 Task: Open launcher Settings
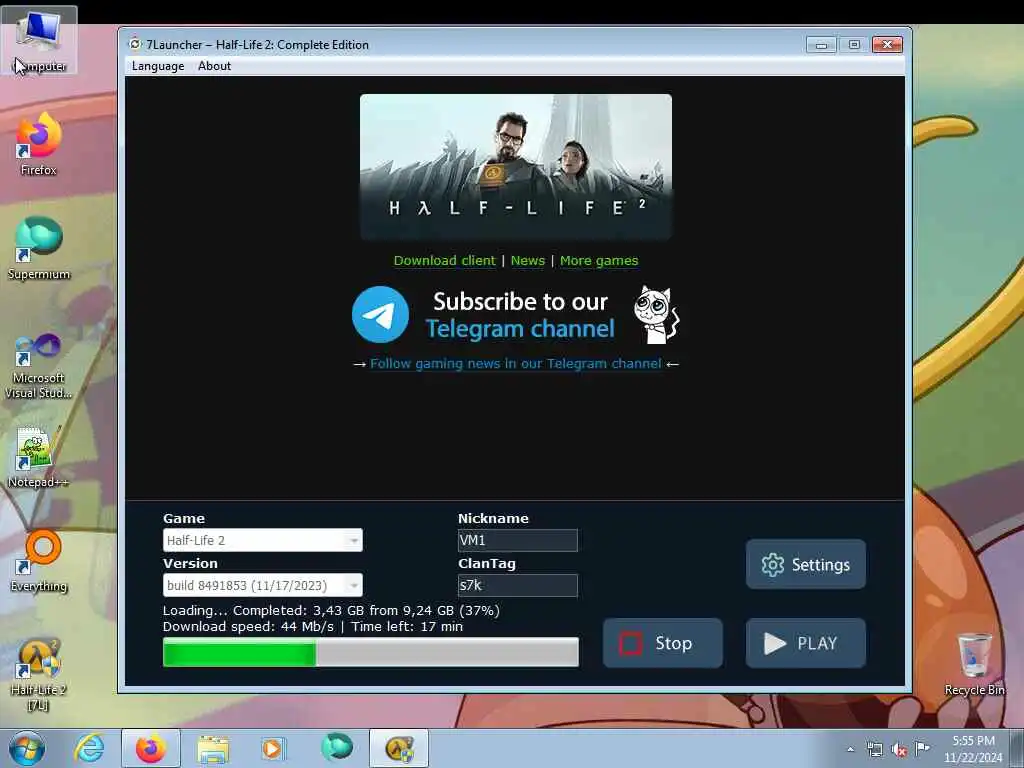(x=806, y=564)
